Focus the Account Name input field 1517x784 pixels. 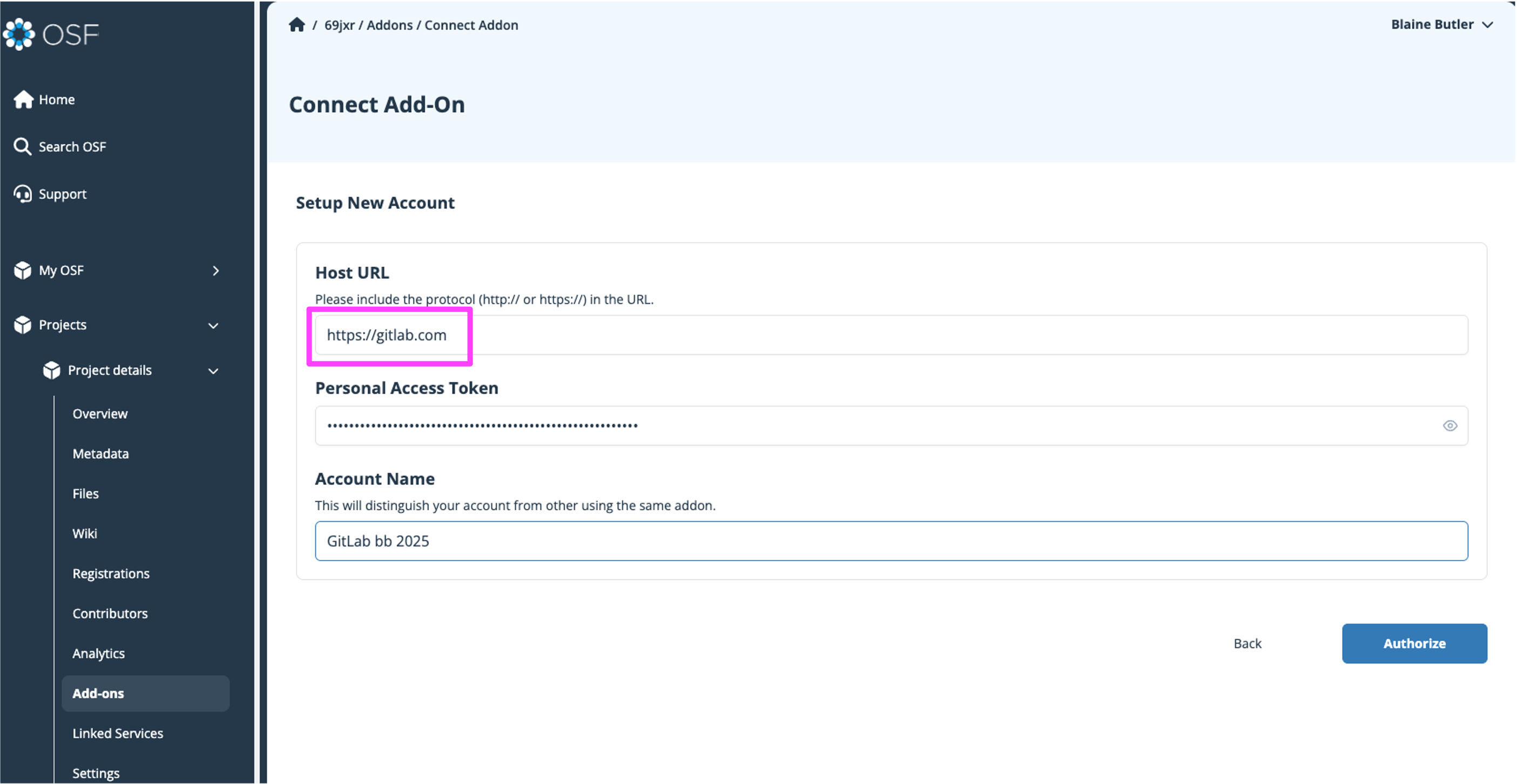pos(891,541)
